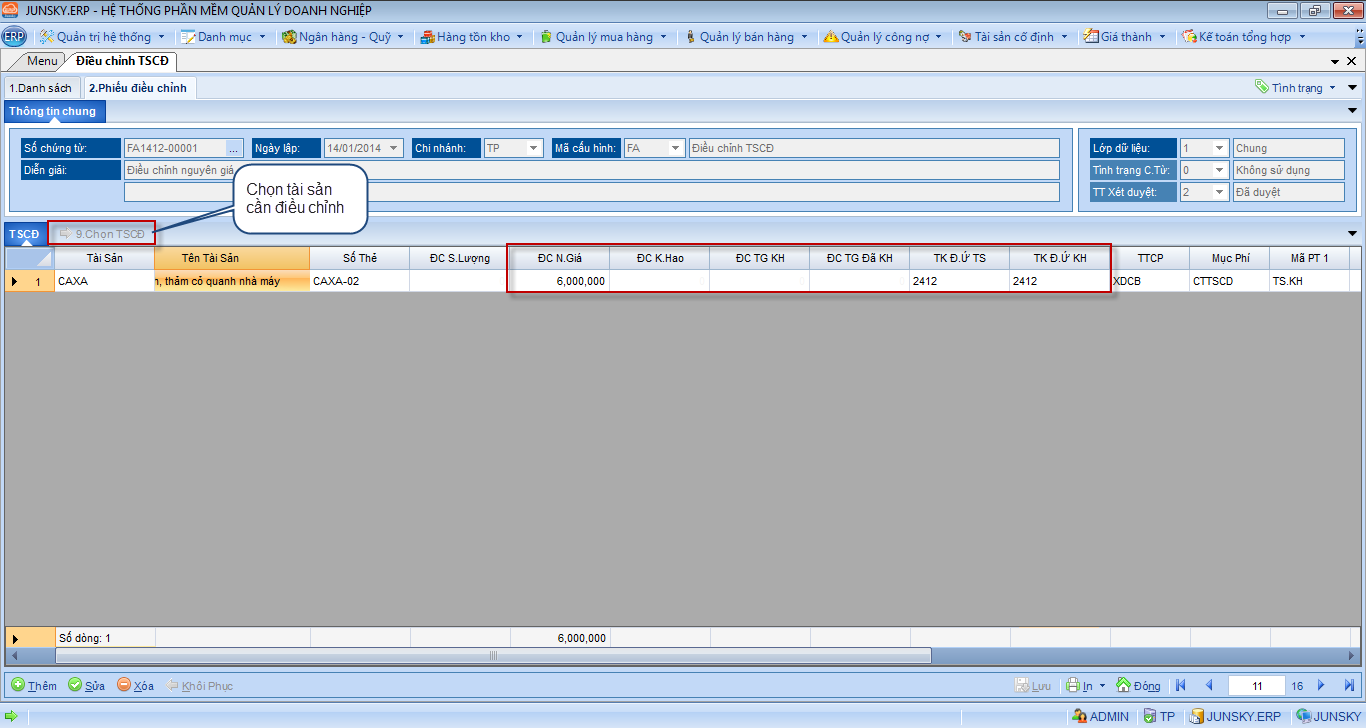Click the orange Xóa delete icon
Screen dimensions: 1366x728
pos(124,685)
